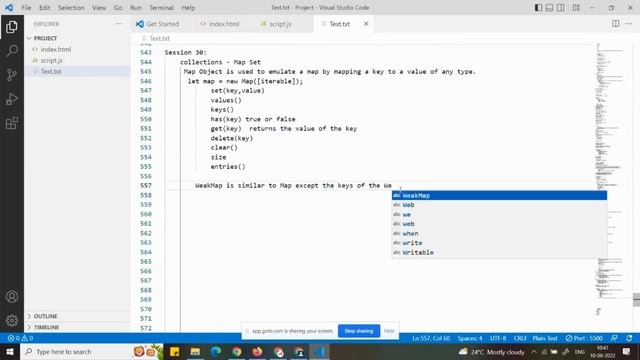Open Firefox from the taskbar

(x=257, y=351)
